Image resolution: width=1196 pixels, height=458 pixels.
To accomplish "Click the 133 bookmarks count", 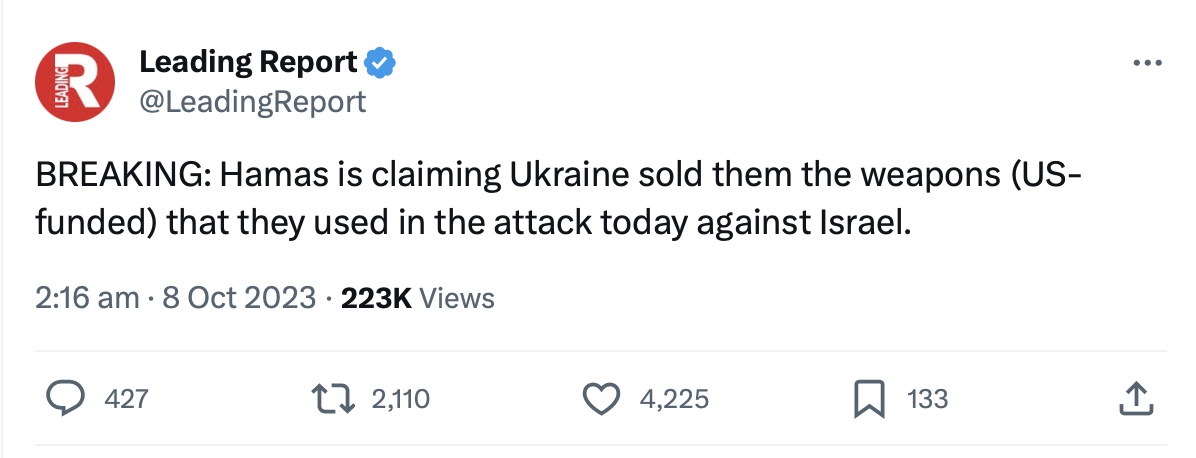I will (928, 398).
